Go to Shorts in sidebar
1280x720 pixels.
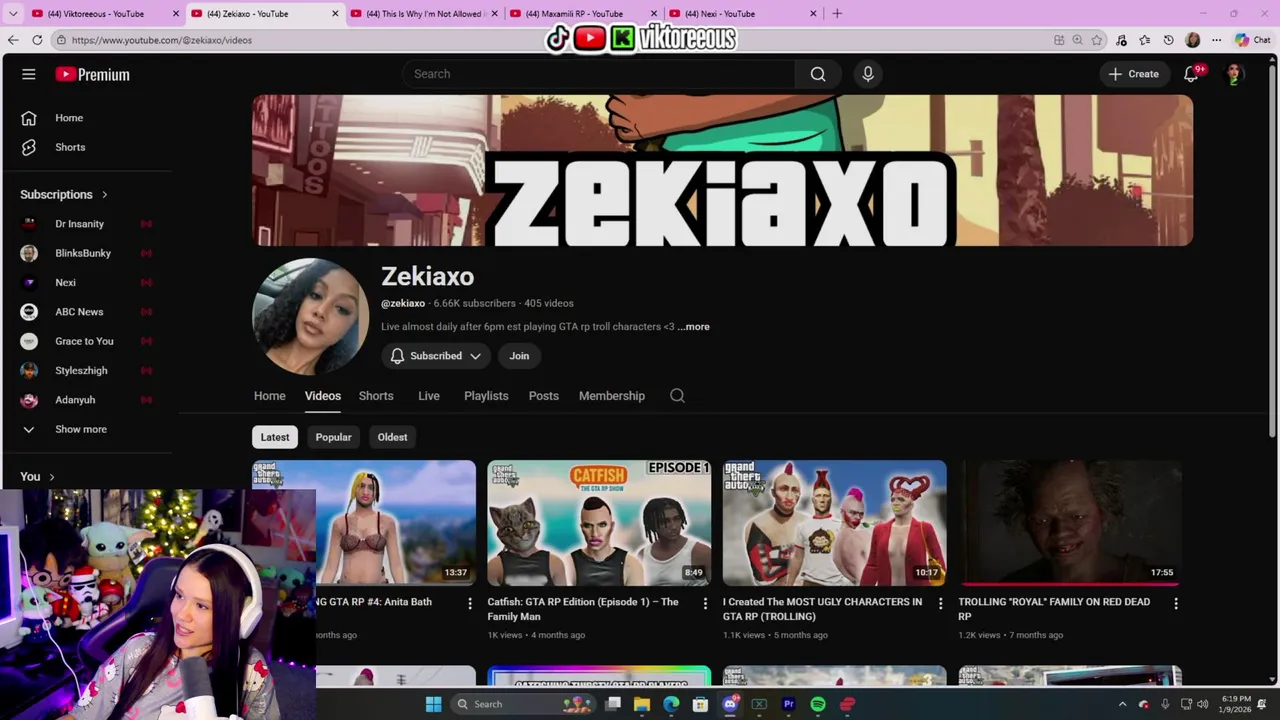tap(68, 147)
